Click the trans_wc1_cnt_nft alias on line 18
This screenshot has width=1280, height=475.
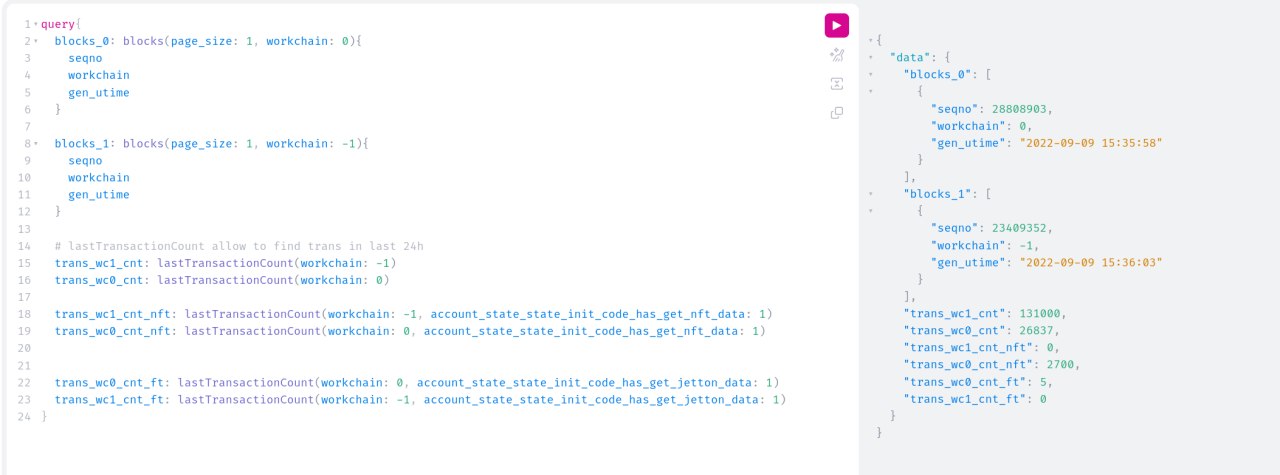(x=113, y=314)
